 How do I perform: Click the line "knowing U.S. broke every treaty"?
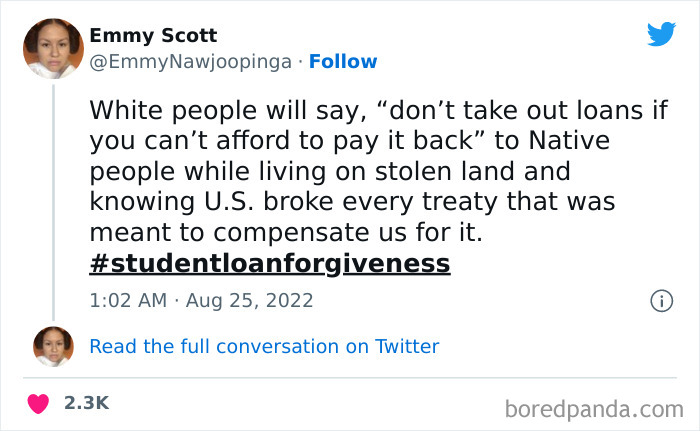tap(351, 202)
